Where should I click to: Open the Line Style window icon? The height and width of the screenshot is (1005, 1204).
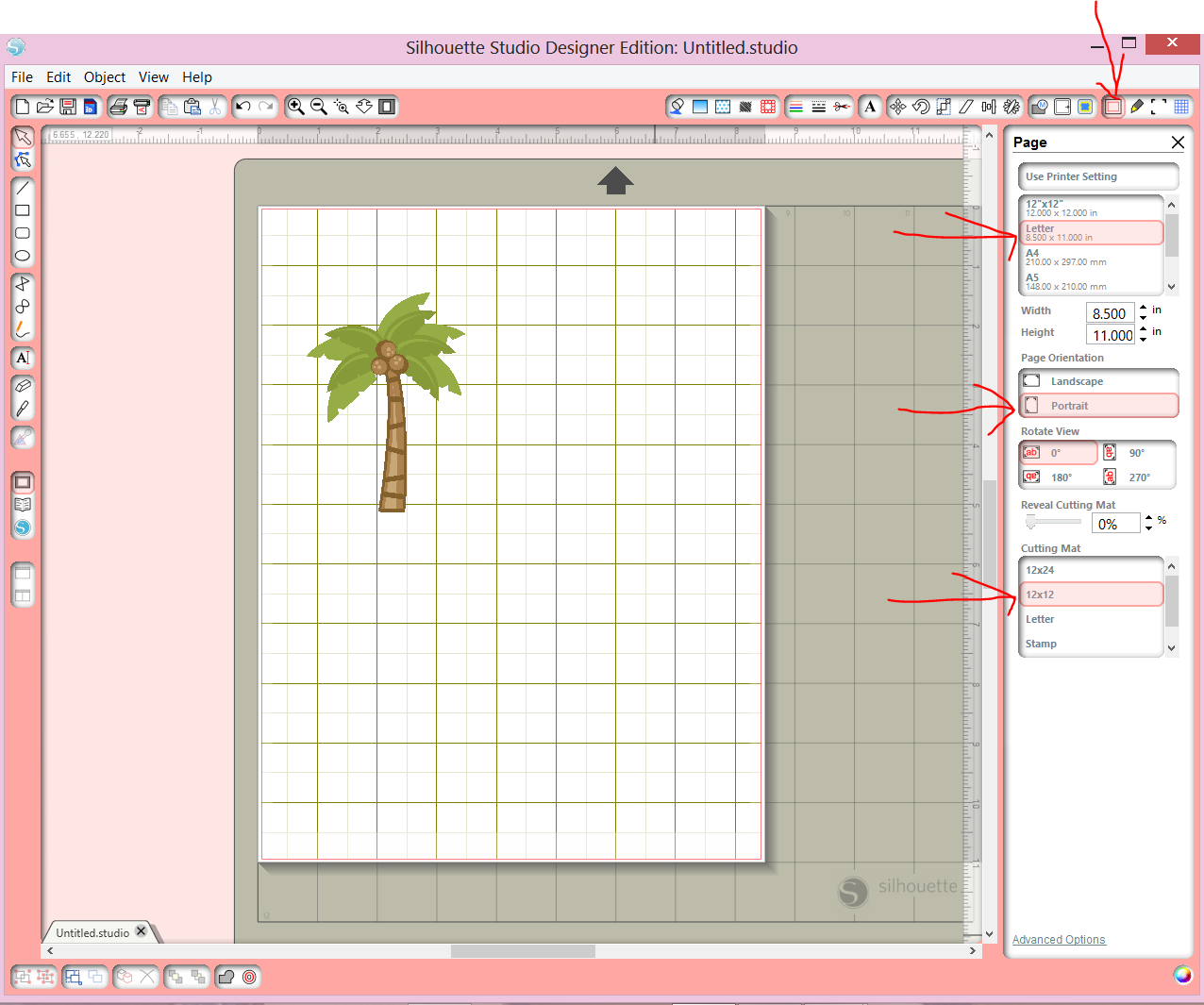(x=819, y=107)
